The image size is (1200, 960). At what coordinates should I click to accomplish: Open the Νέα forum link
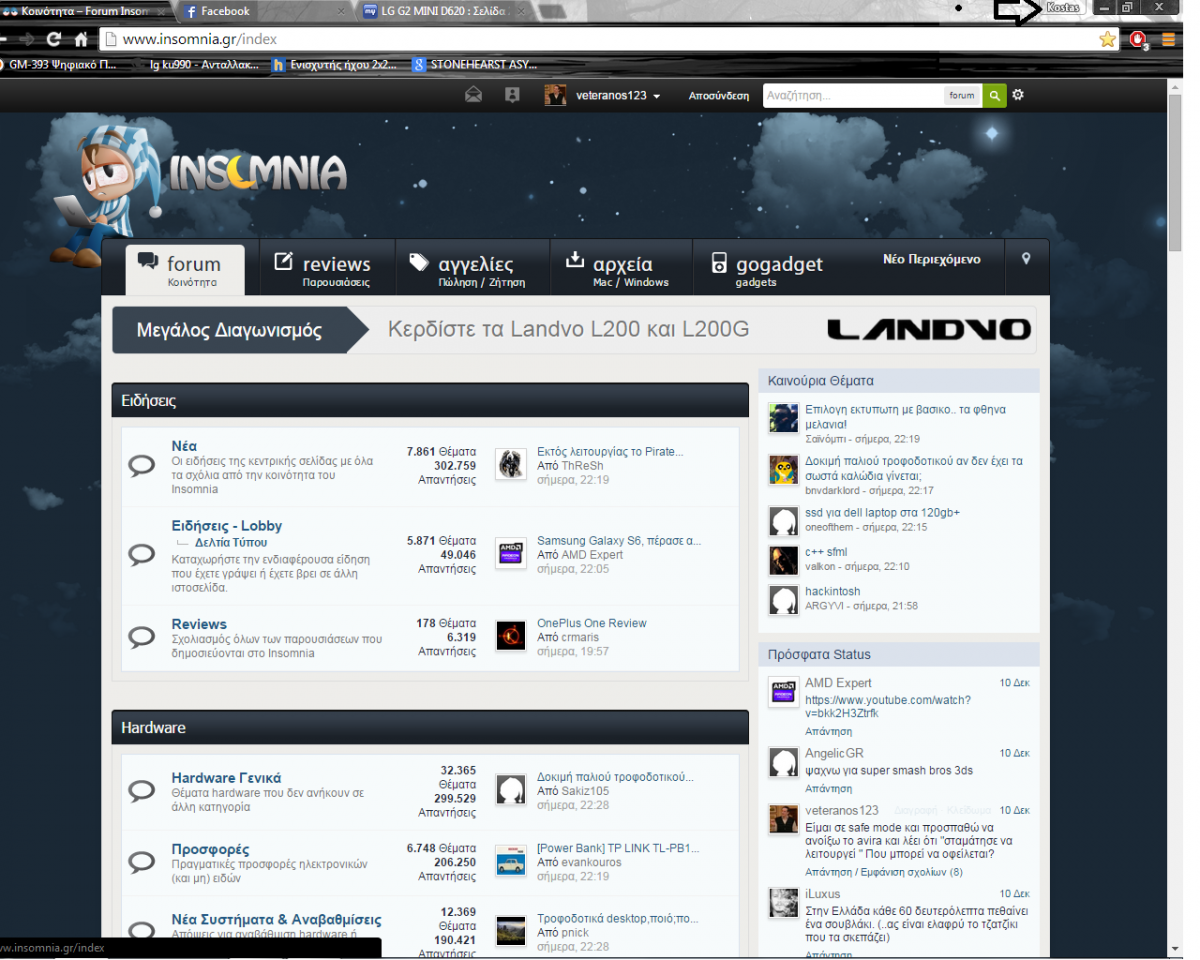(x=184, y=446)
